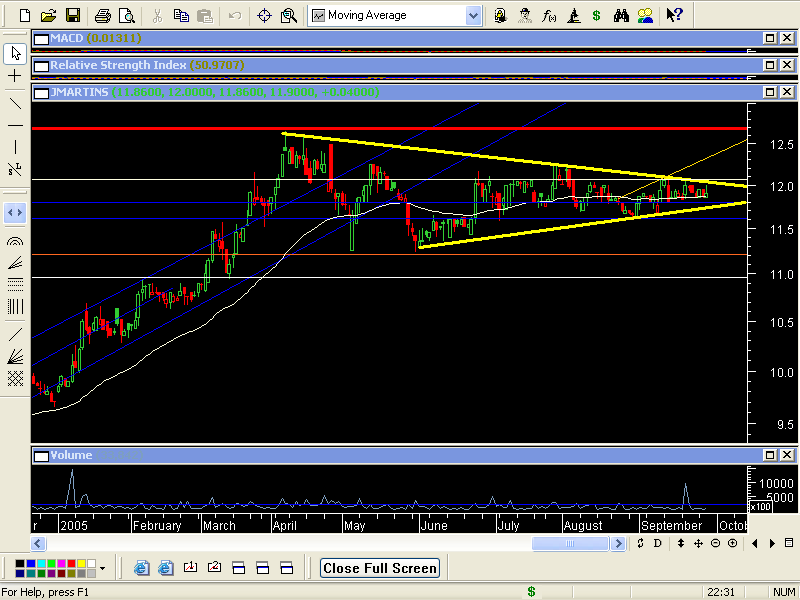Click the binoculars Explorer icon
Image resolution: width=800 pixels, height=600 pixels.
pos(621,15)
